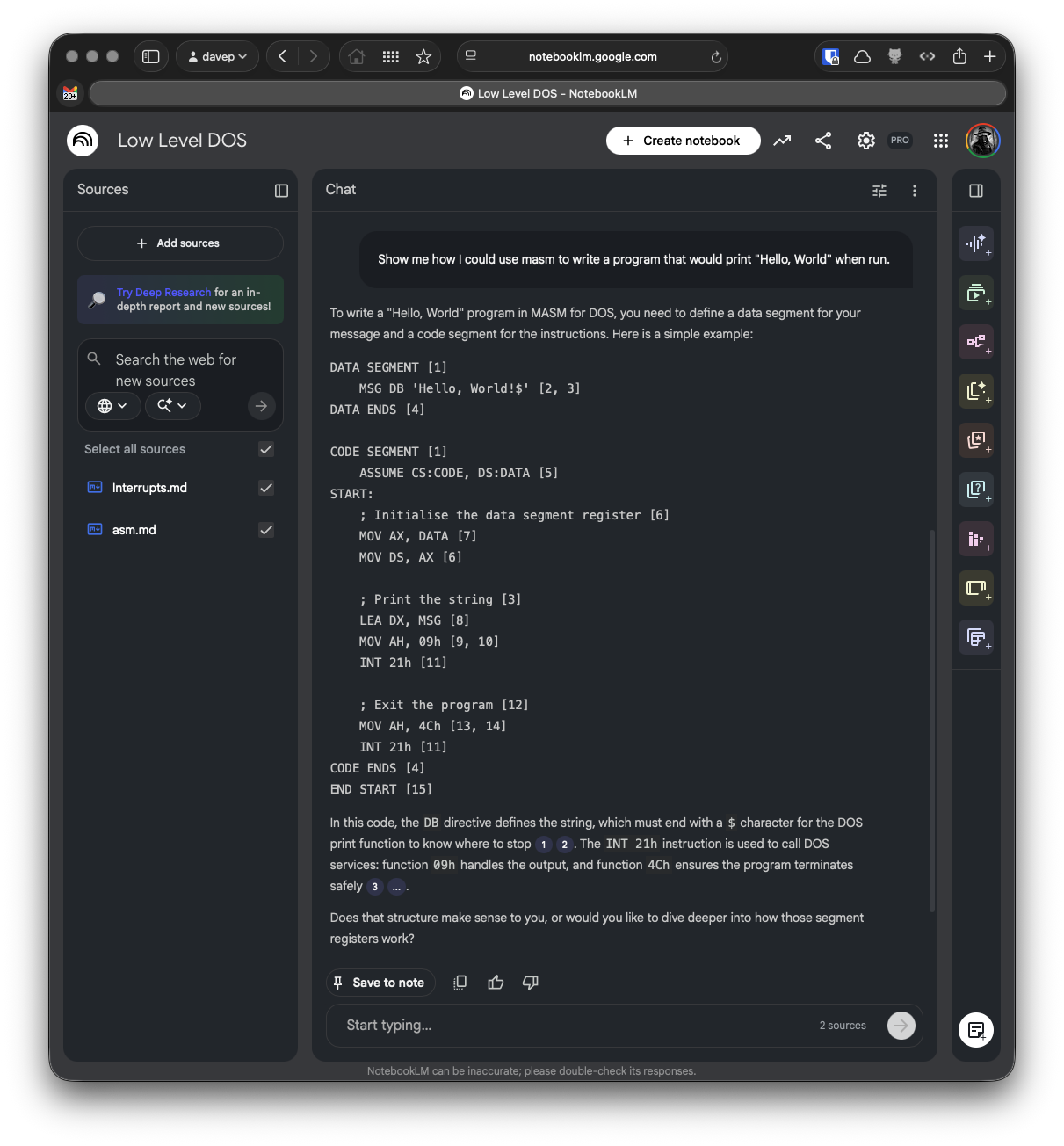Open Try Deep Research link

click(x=163, y=292)
